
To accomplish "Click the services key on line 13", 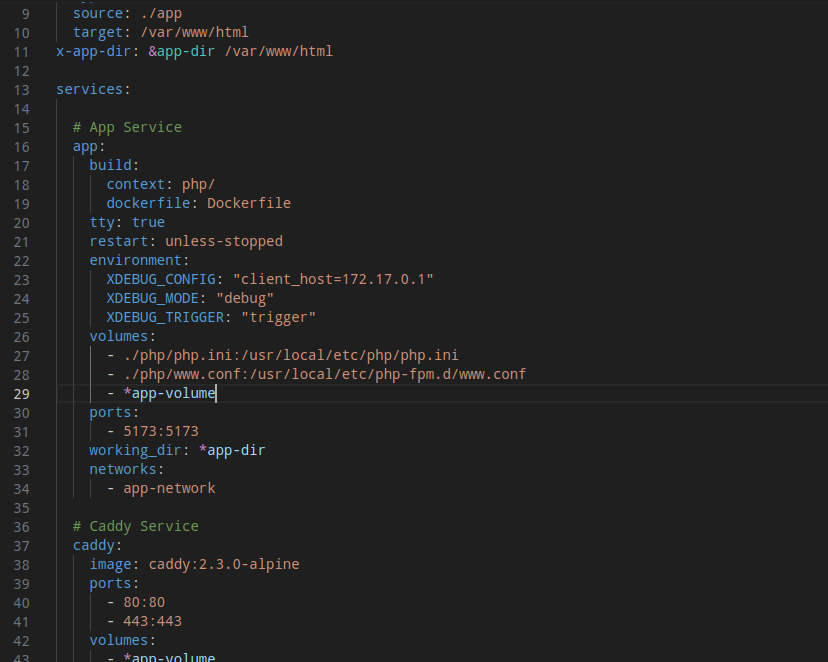I will coord(89,89).
